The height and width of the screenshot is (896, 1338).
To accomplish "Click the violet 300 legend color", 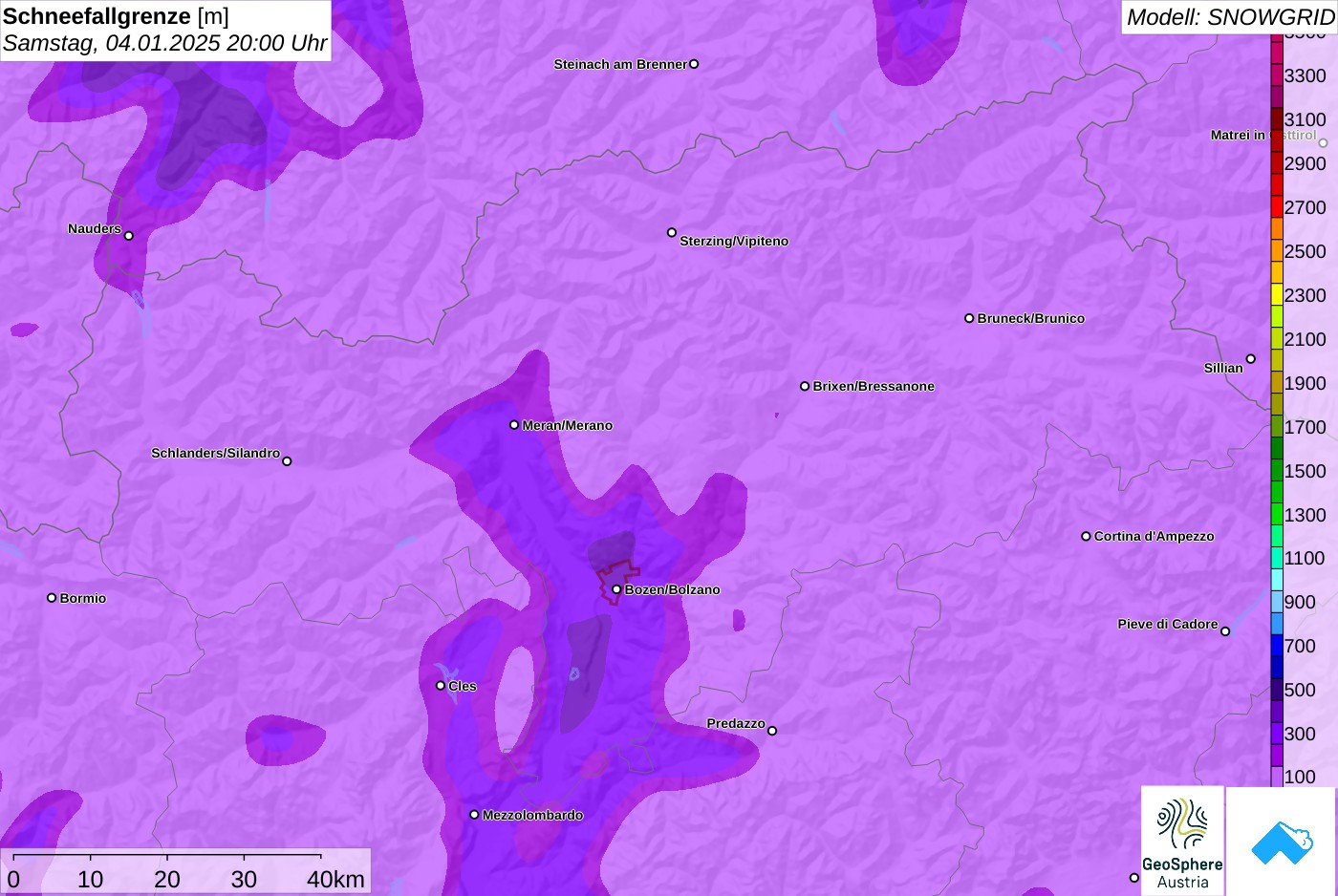I will [x=1277, y=734].
